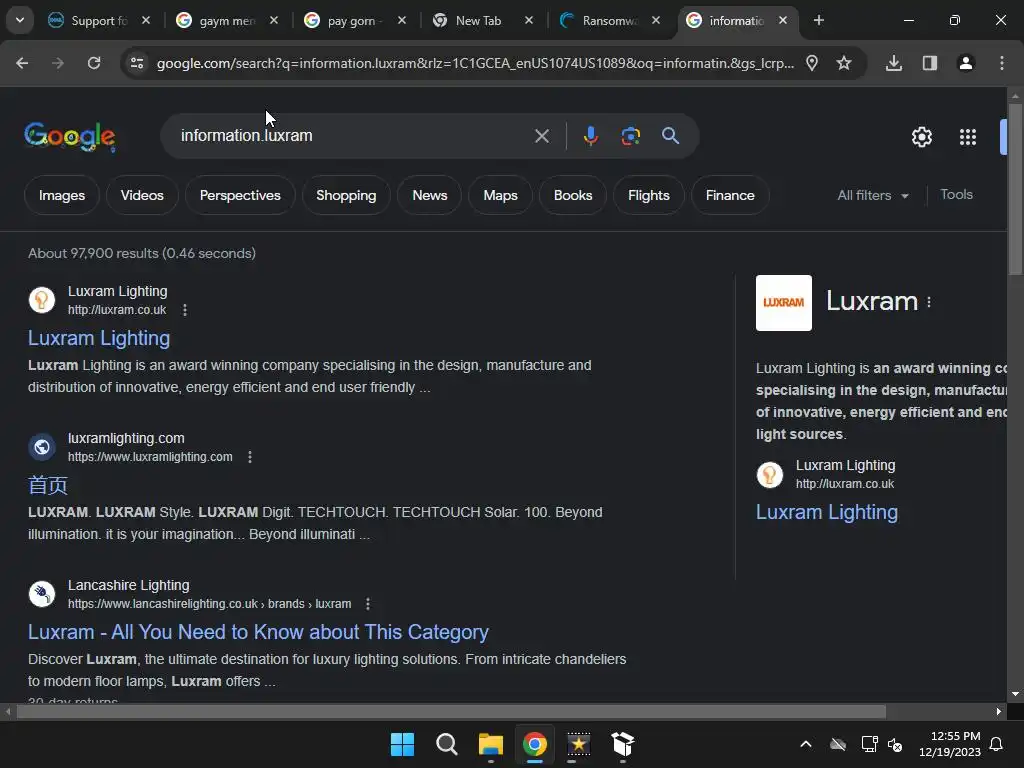Open the box-shaped app in taskbar
This screenshot has height=768, width=1024.
coord(622,744)
